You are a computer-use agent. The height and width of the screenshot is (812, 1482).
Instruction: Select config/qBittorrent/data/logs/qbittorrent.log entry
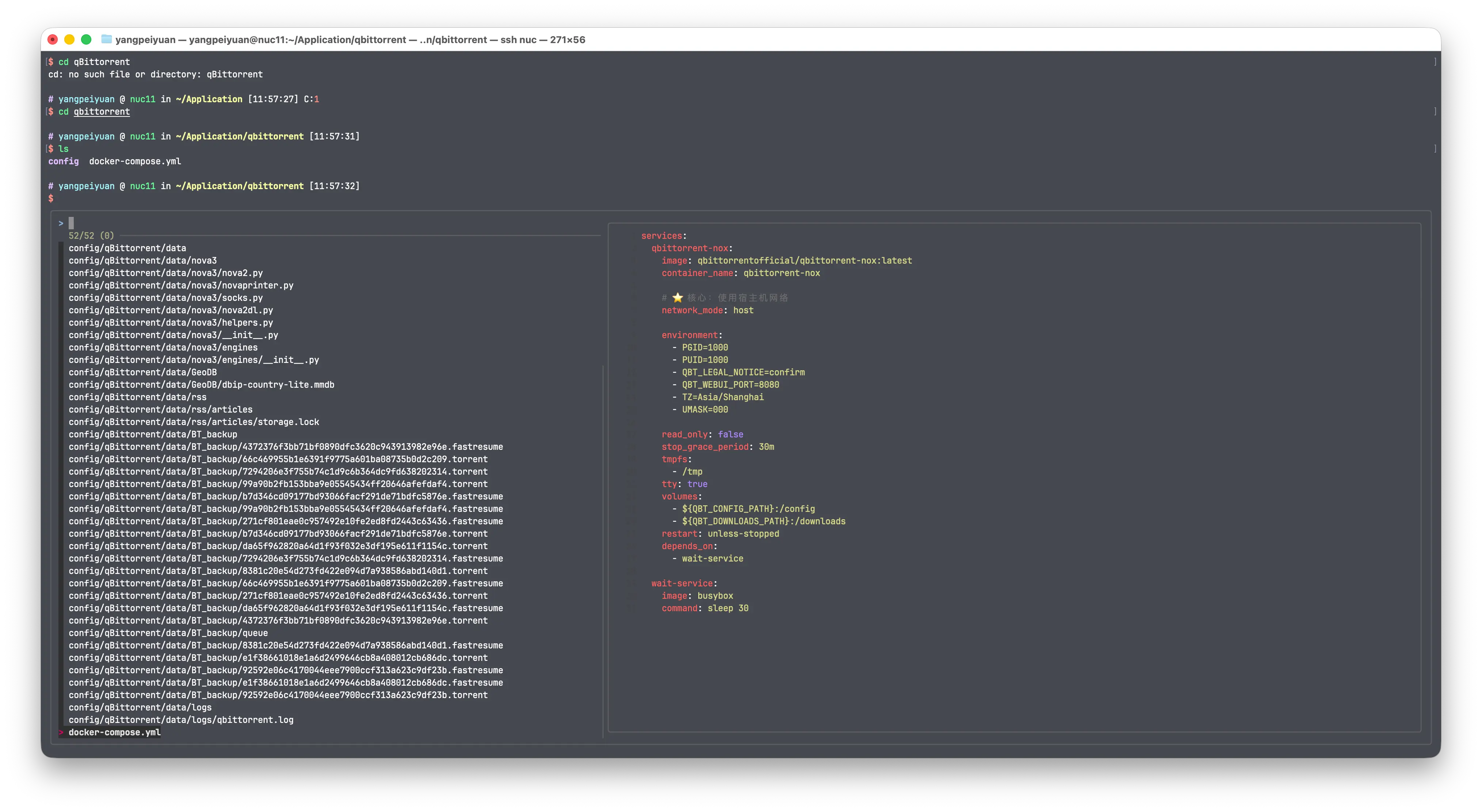coord(181,720)
